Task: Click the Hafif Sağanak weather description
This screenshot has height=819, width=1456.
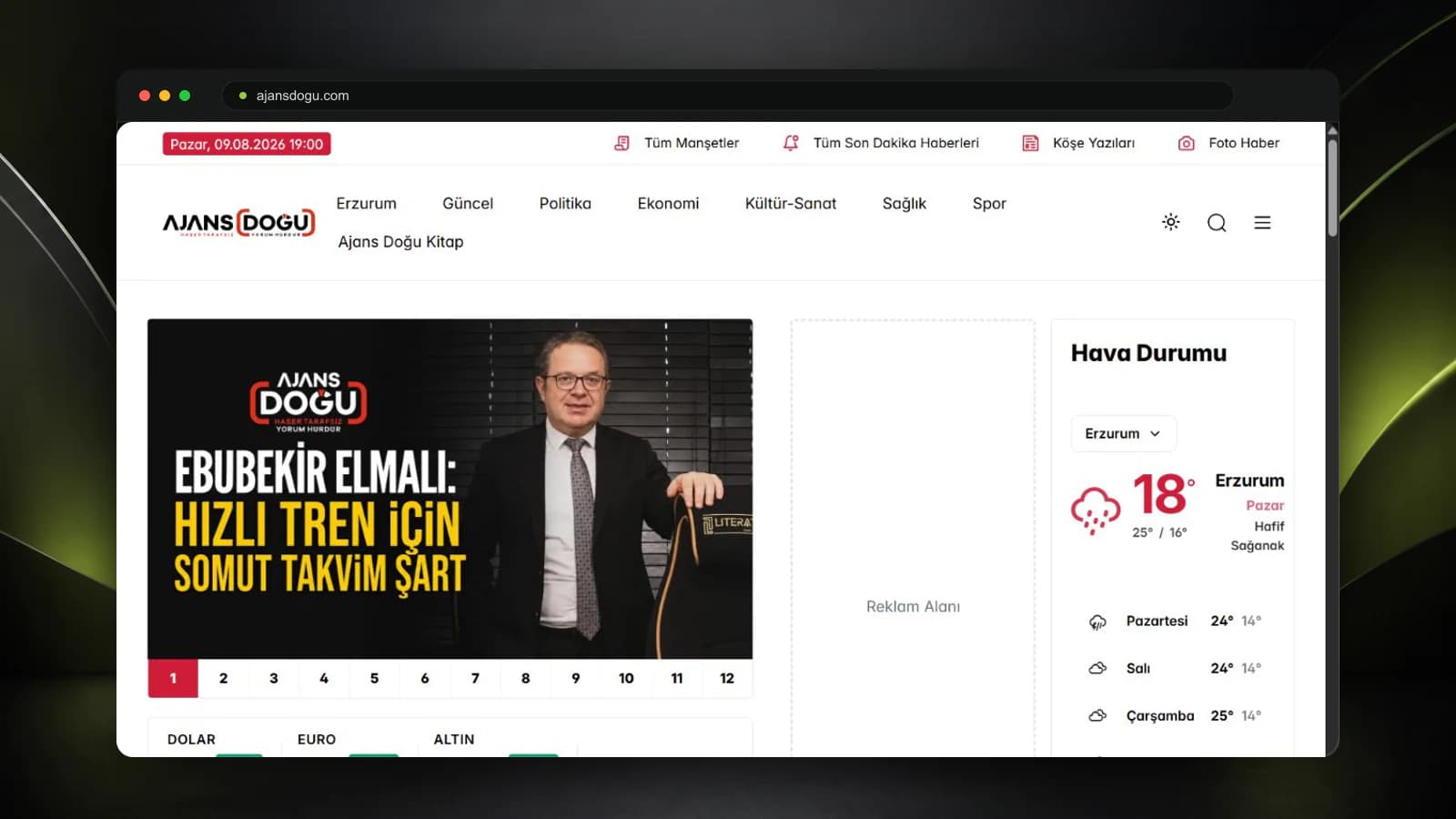Action: click(1258, 536)
